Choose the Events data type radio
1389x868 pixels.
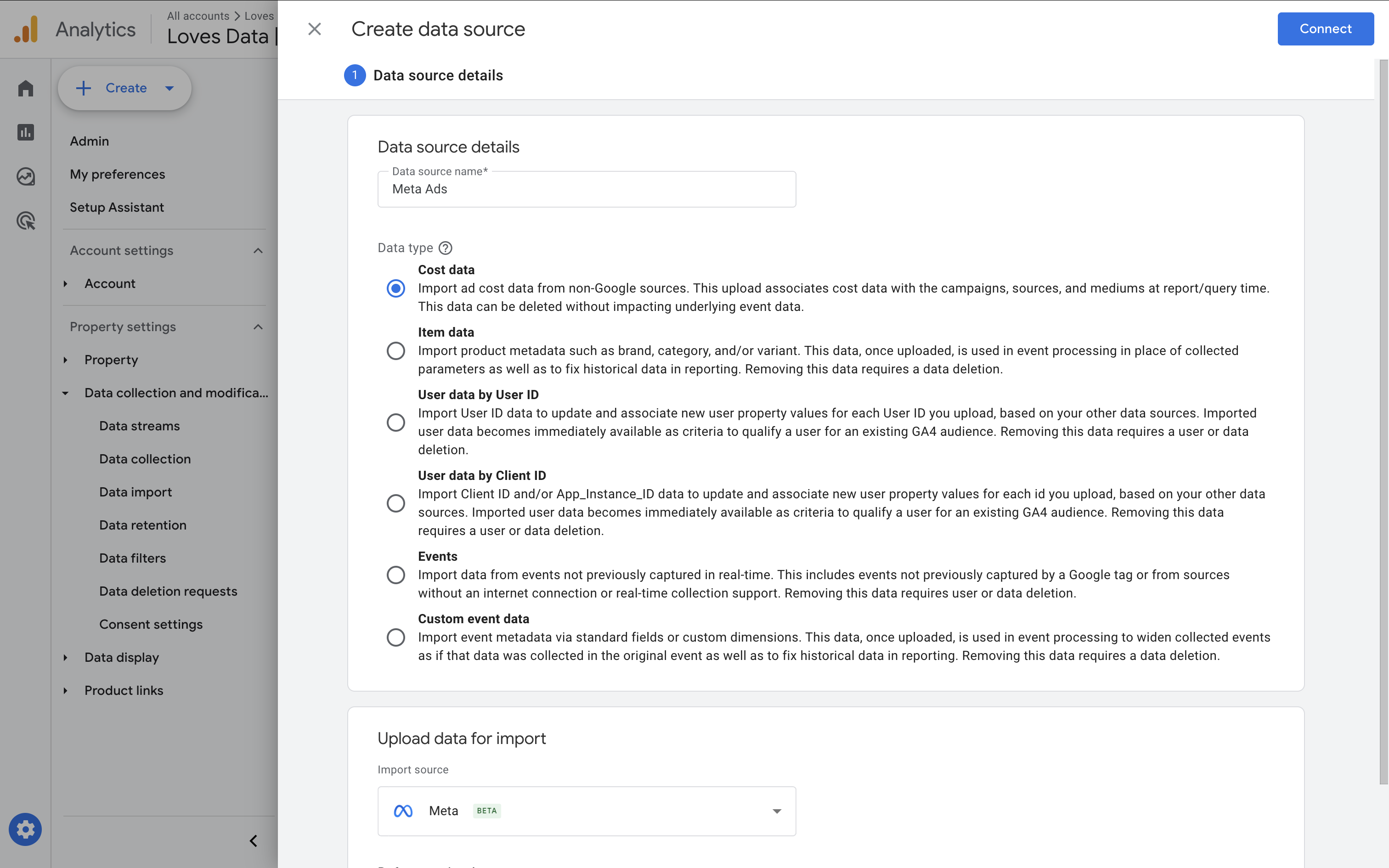coord(395,575)
